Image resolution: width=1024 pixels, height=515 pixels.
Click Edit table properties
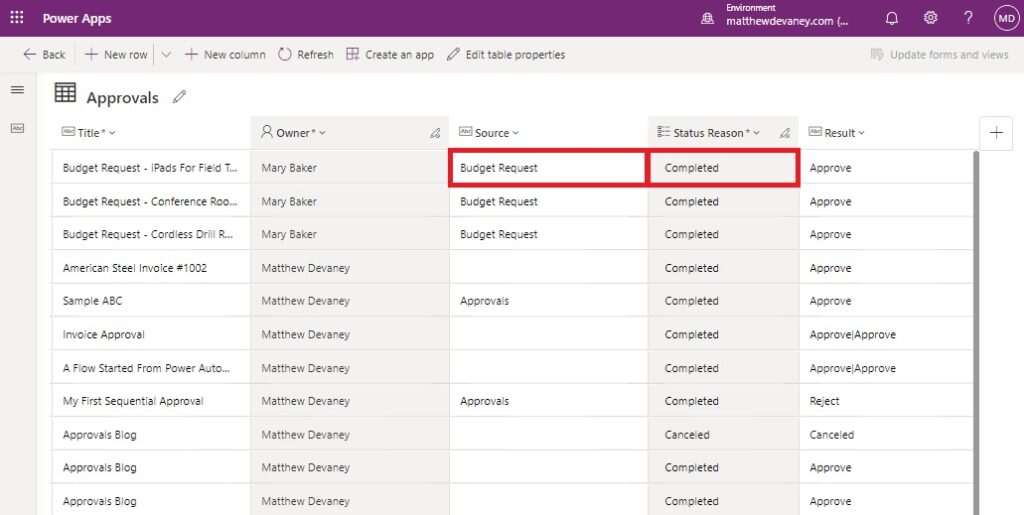click(x=506, y=55)
